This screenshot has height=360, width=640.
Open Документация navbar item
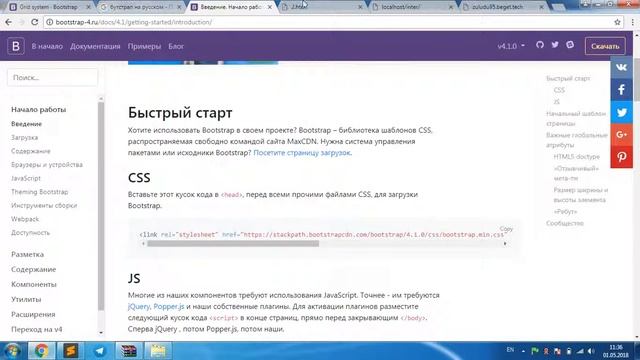pos(95,46)
